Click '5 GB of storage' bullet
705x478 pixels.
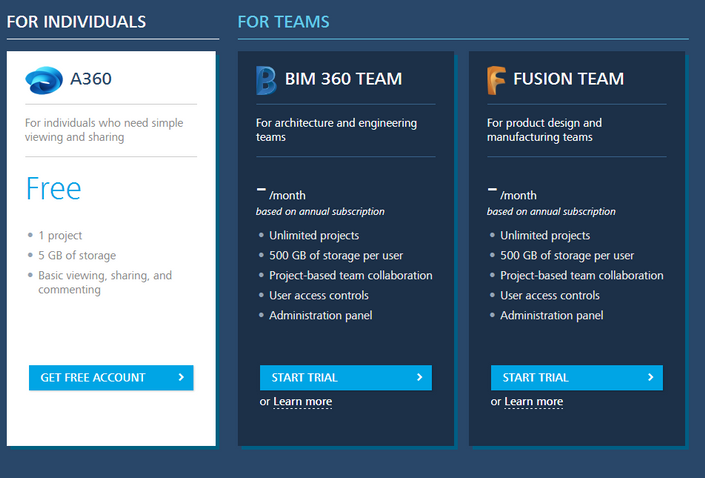tap(77, 255)
